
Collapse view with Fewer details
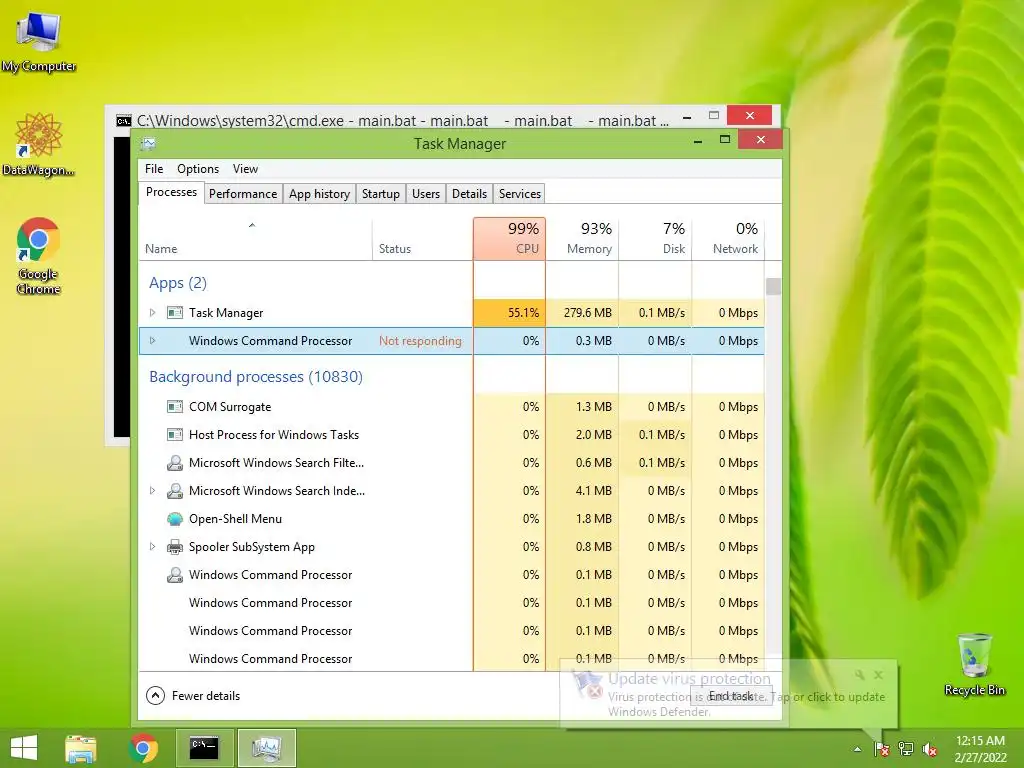(193, 696)
